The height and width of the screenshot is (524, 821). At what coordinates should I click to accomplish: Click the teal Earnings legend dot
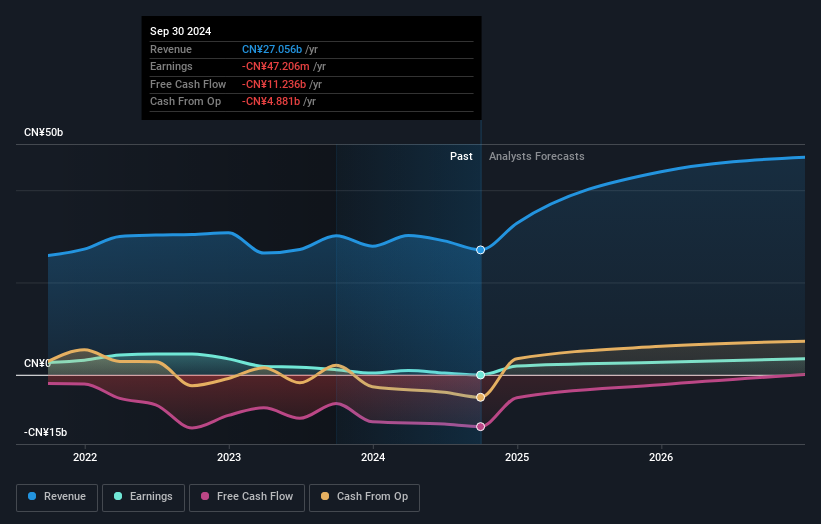[118, 496]
